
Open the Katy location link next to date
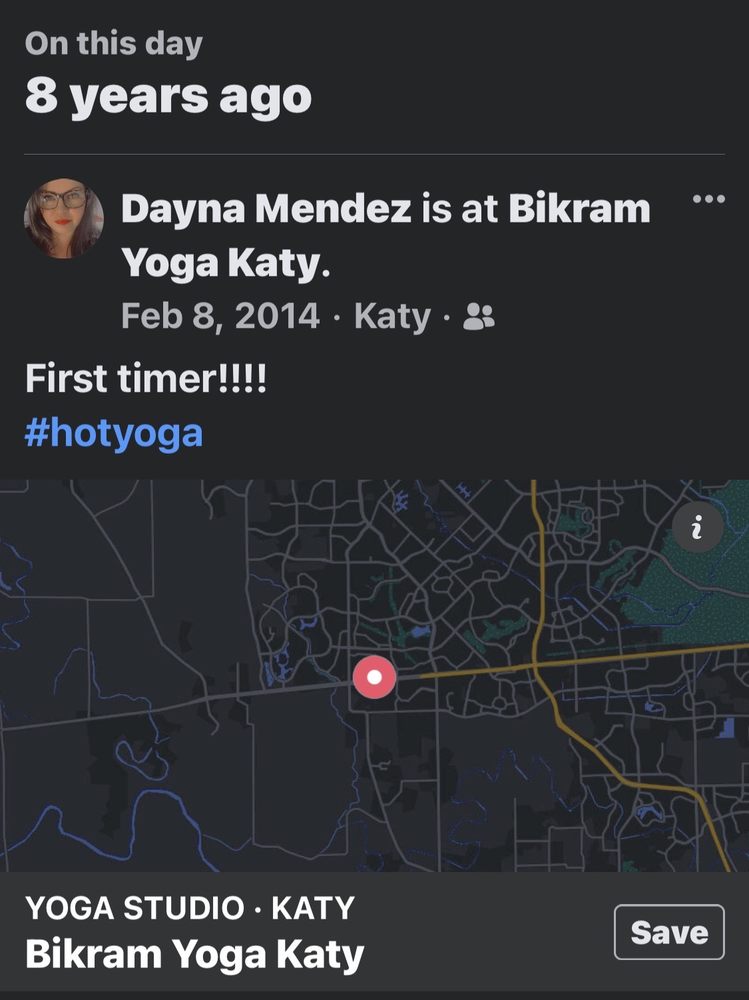tap(392, 317)
